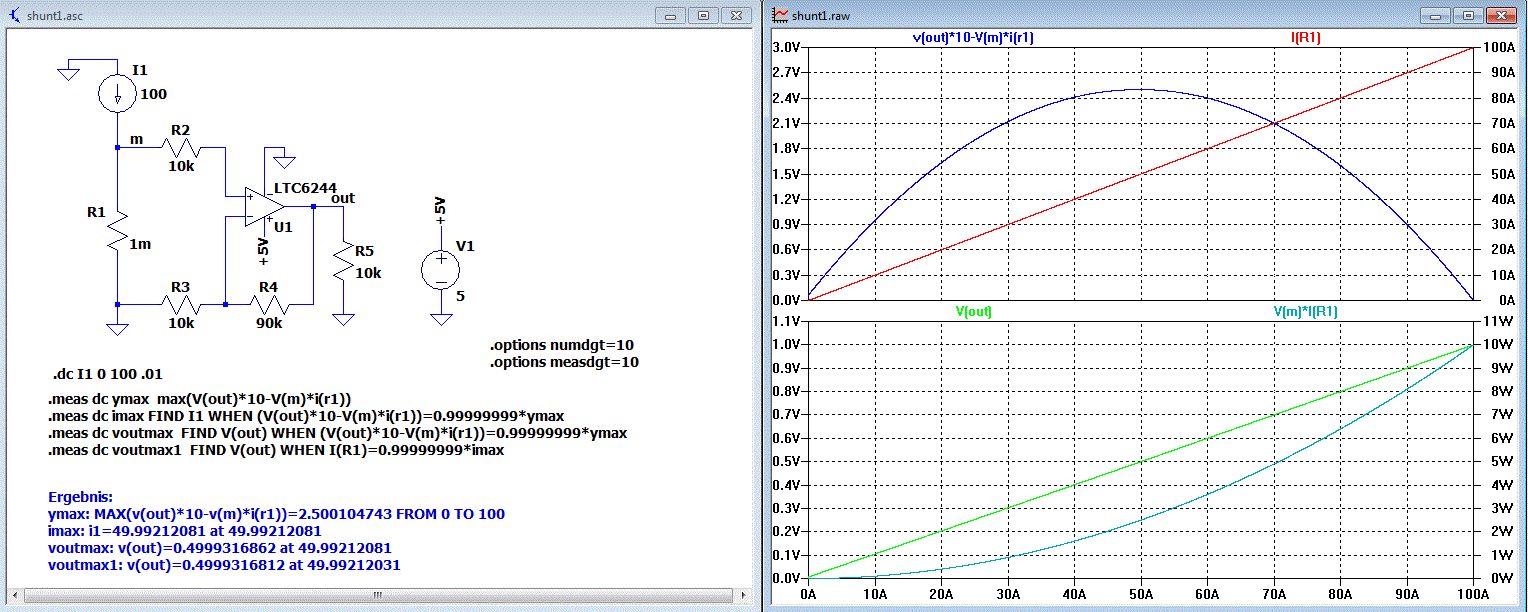Select the R1 shunt resistor symbol
Viewport: 1528px width, 612px height.
pos(118,232)
